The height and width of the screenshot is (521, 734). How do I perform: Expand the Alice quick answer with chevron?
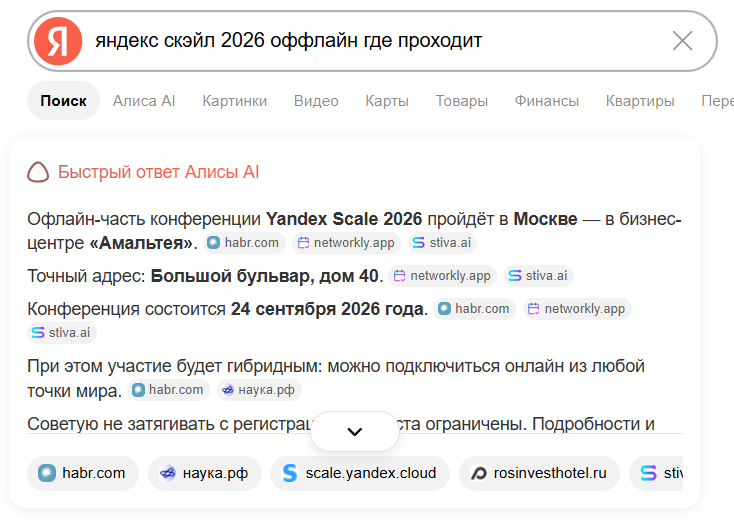click(355, 431)
